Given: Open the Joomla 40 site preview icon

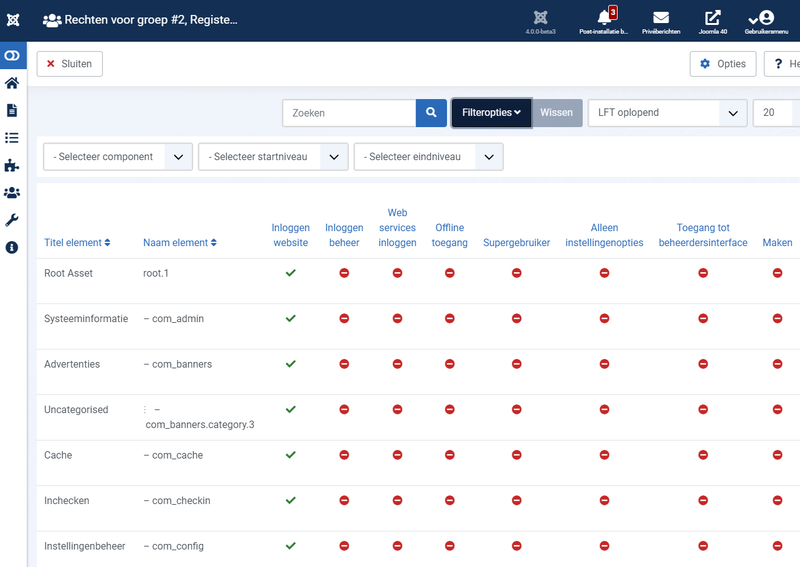Looking at the screenshot, I should (713, 21).
